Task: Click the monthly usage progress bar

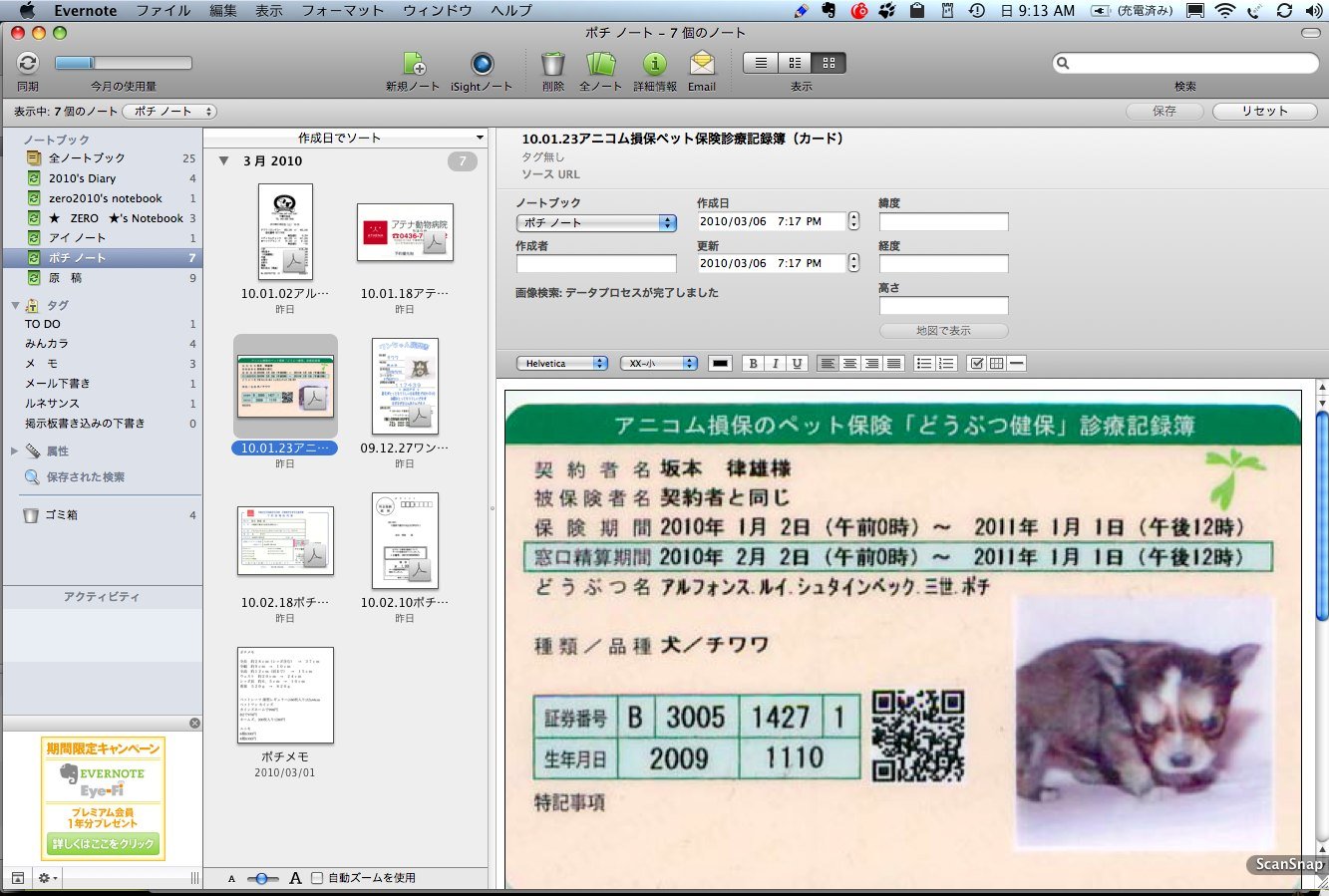Action: pyautogui.click(x=124, y=63)
